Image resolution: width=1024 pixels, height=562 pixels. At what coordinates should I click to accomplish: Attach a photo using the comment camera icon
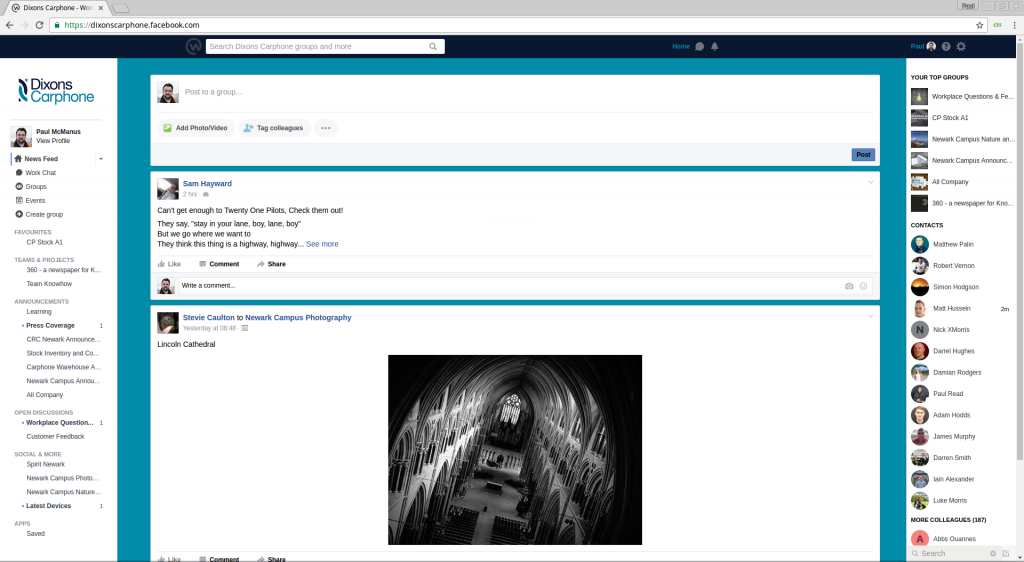pyautogui.click(x=849, y=286)
